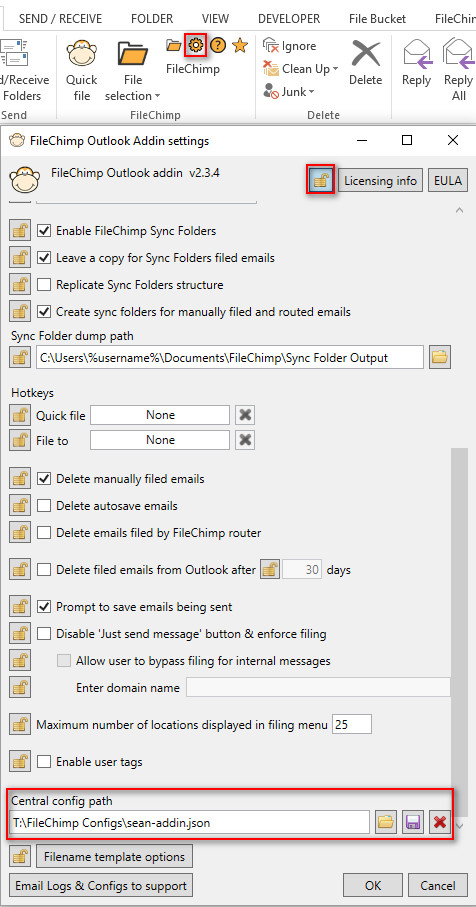Toggle lock icon for Quick file hotkey
The width and height of the screenshot is (476, 907).
(20, 415)
